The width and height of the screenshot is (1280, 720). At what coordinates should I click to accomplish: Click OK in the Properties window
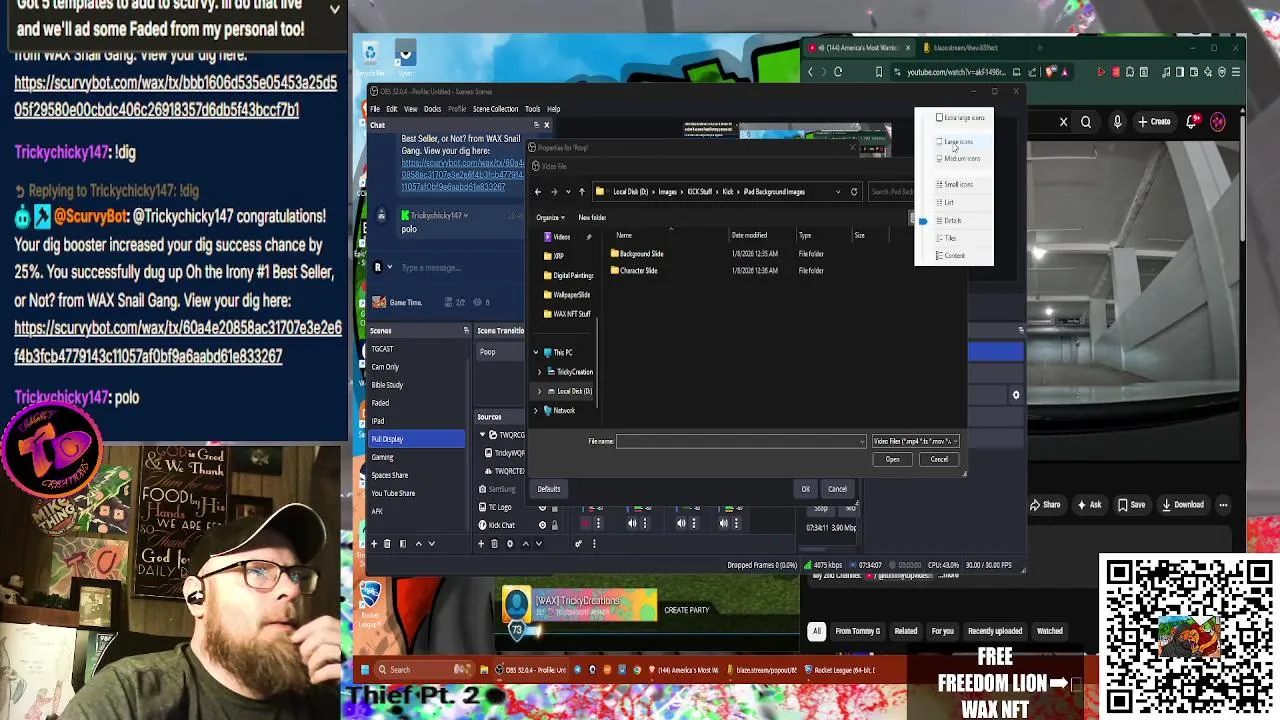[x=805, y=489]
